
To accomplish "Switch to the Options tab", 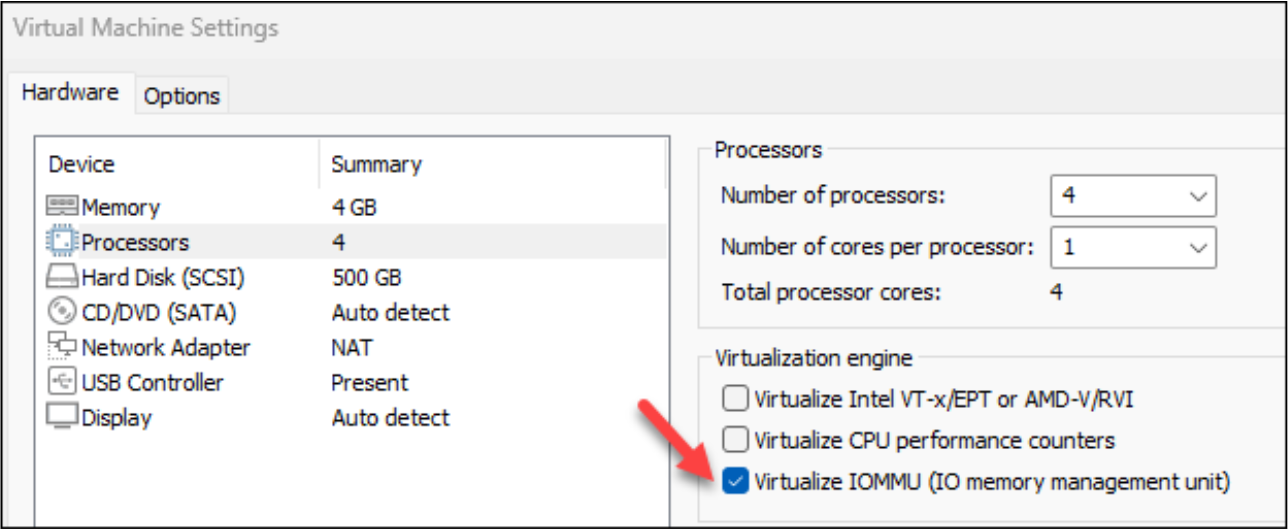I will pos(181,97).
